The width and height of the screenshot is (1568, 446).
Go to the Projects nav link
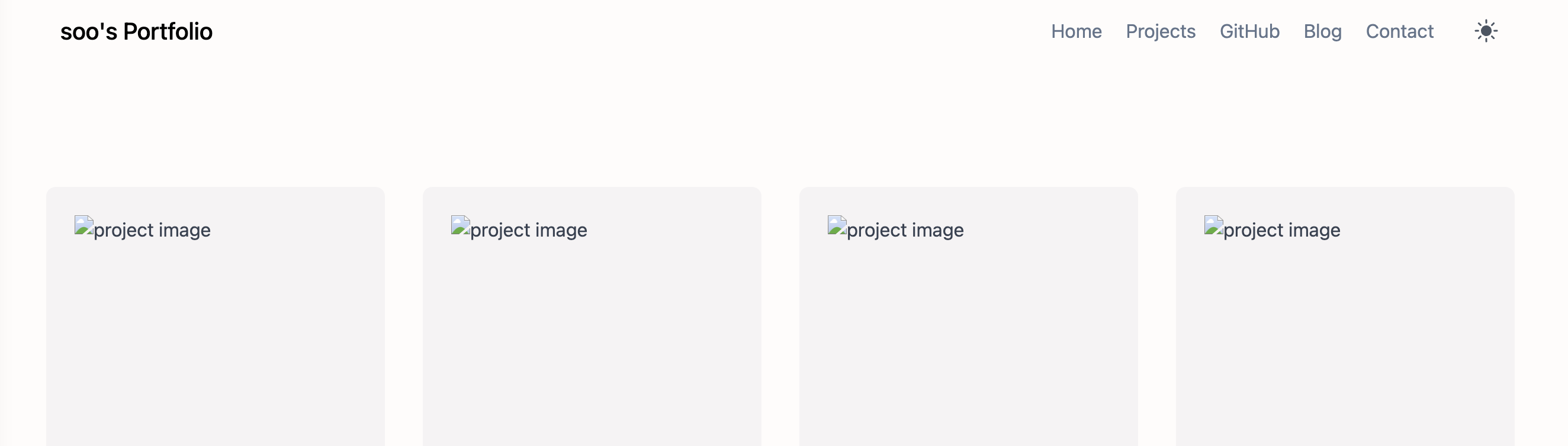click(x=1160, y=31)
